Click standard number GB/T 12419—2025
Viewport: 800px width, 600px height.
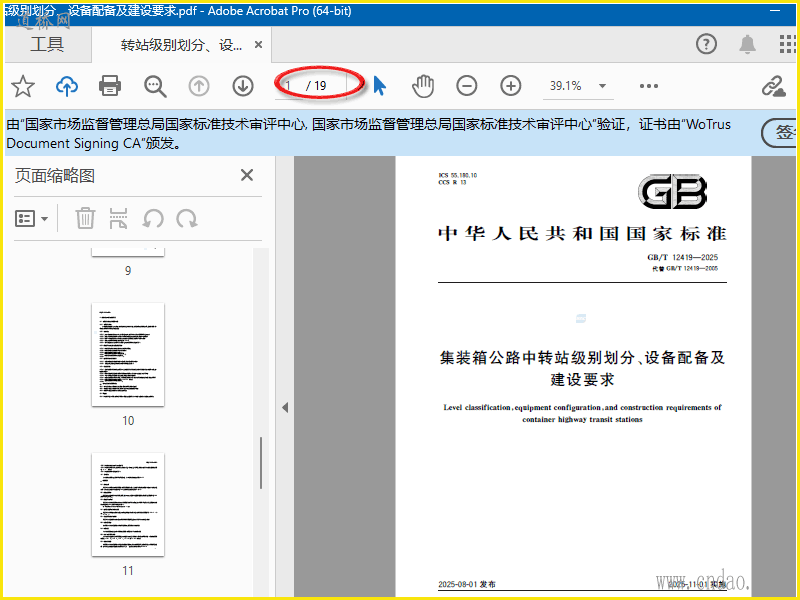tap(682, 257)
